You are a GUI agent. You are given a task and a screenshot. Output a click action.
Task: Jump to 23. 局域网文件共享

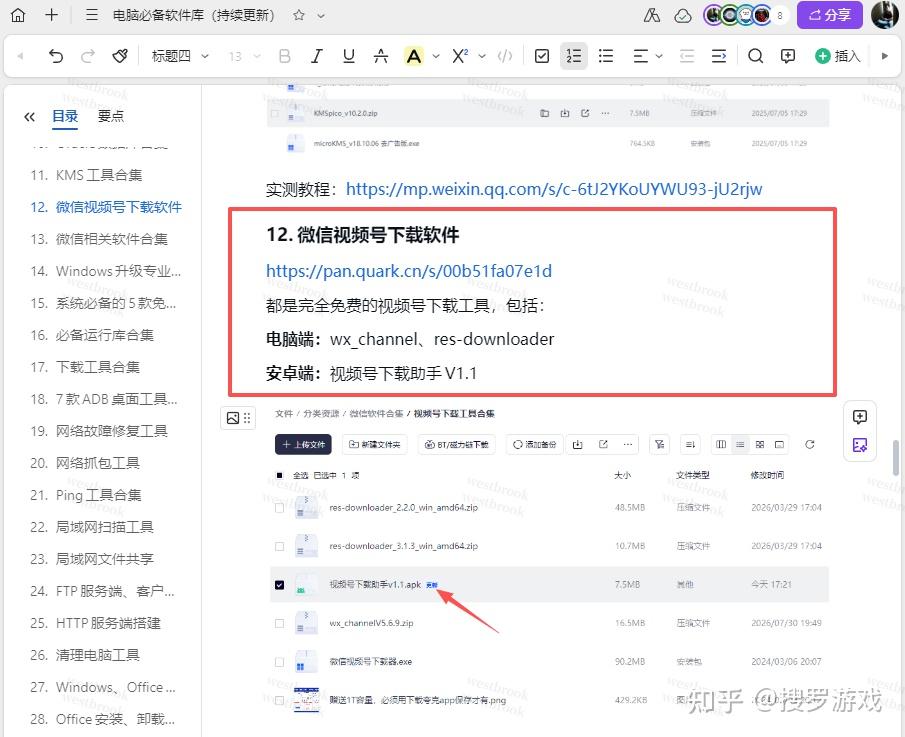[92, 559]
